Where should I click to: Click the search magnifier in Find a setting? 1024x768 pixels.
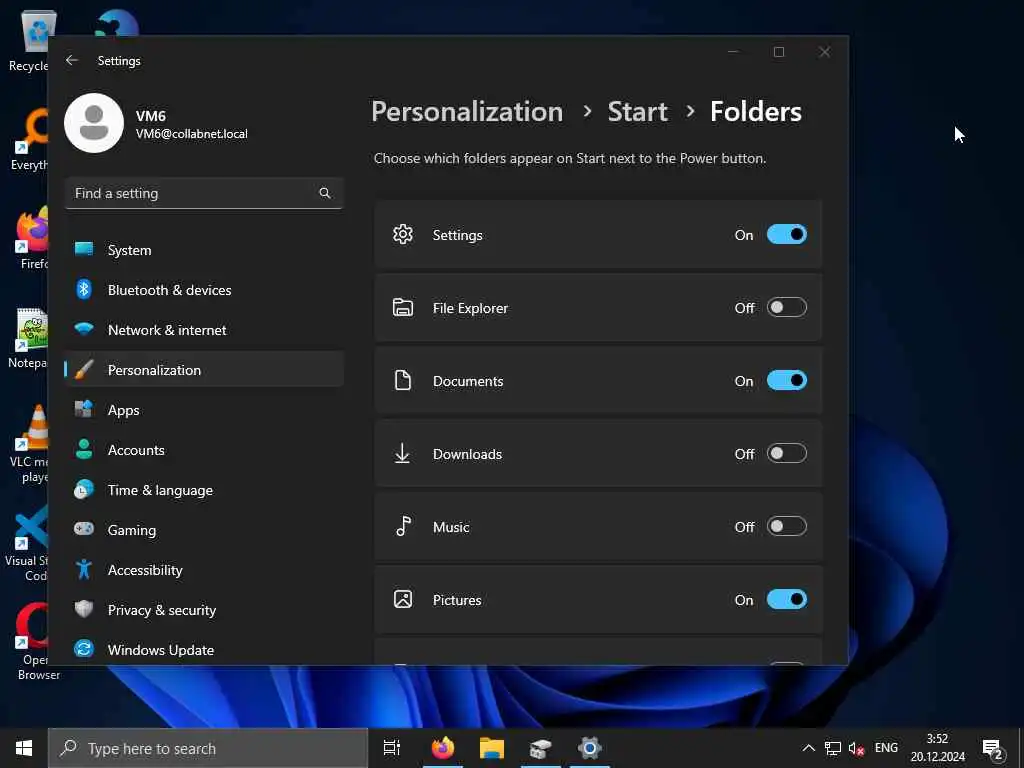pyautogui.click(x=325, y=193)
